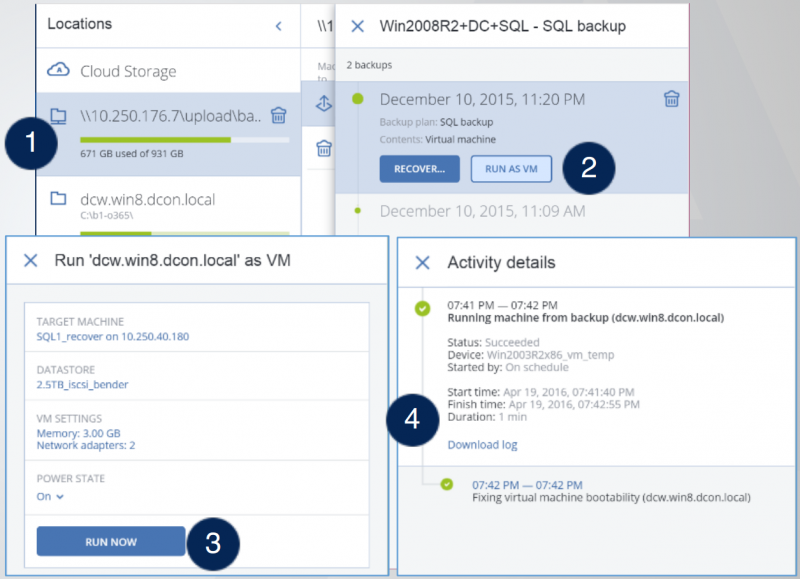Click the RECOVER... button
Viewport: 800px width, 579px height.
point(419,169)
